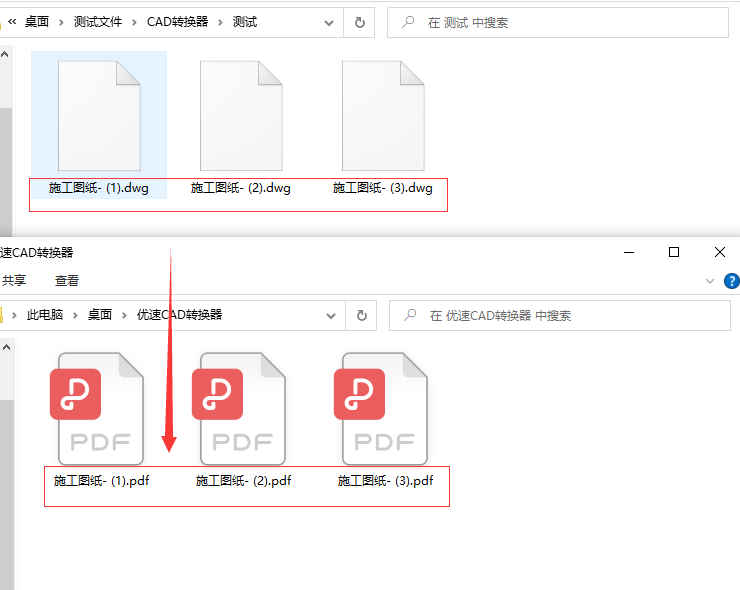740x590 pixels.
Task: Click the scrollbar track in the 测试 window sidebar
Action: click(x=6, y=85)
